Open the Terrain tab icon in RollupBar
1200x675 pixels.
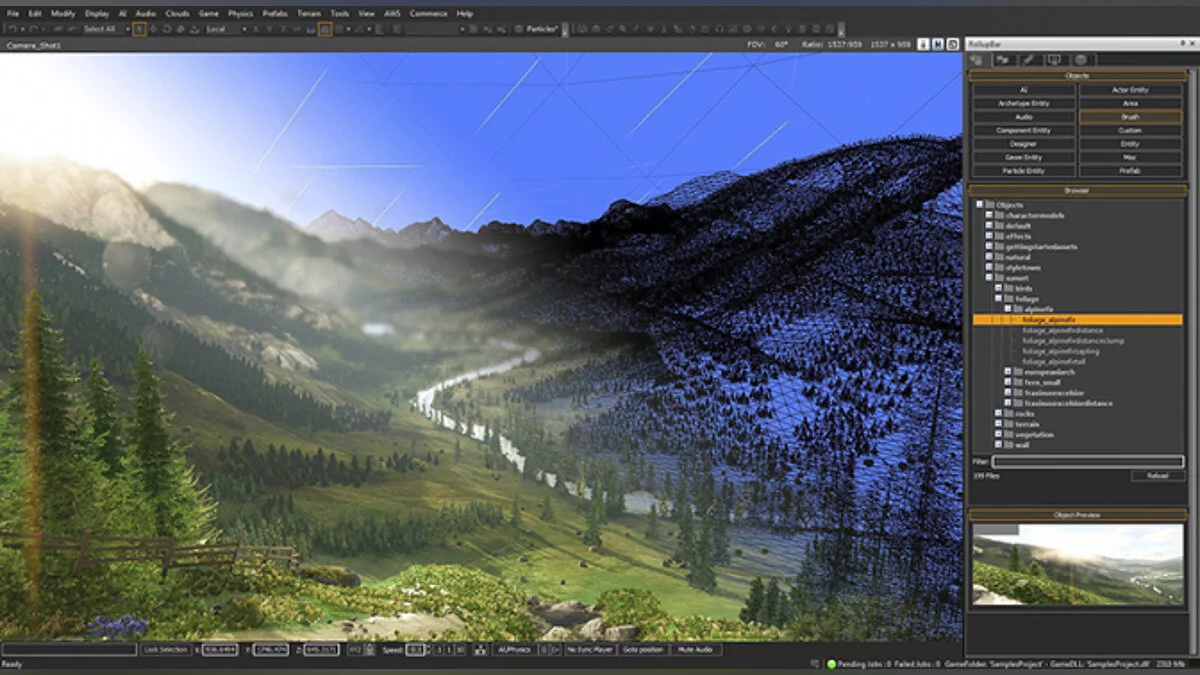tap(1002, 60)
